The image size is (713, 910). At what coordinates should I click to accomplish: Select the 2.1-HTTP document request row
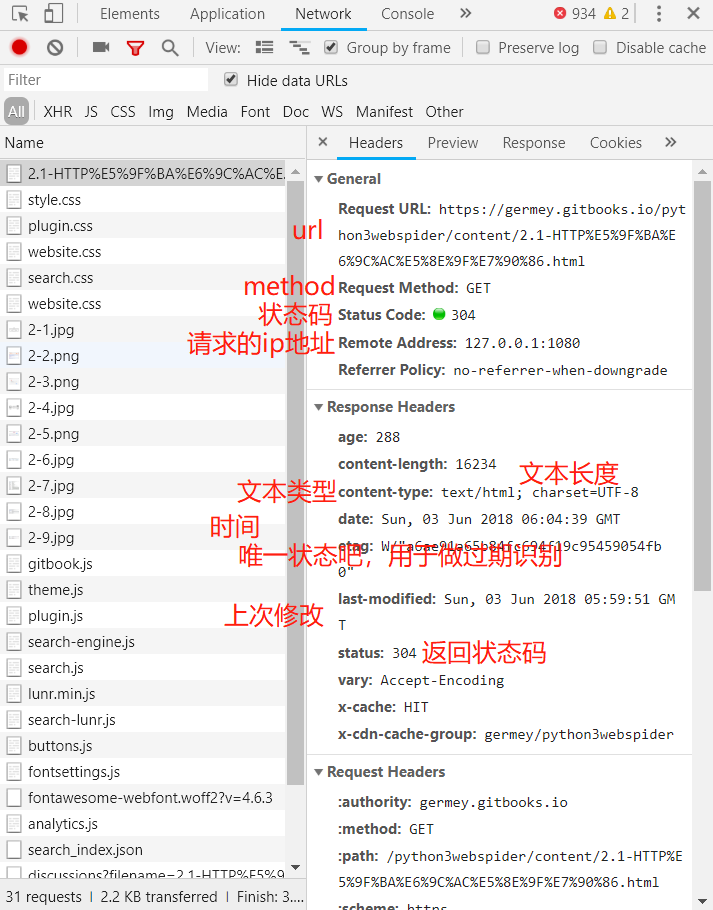(x=143, y=174)
